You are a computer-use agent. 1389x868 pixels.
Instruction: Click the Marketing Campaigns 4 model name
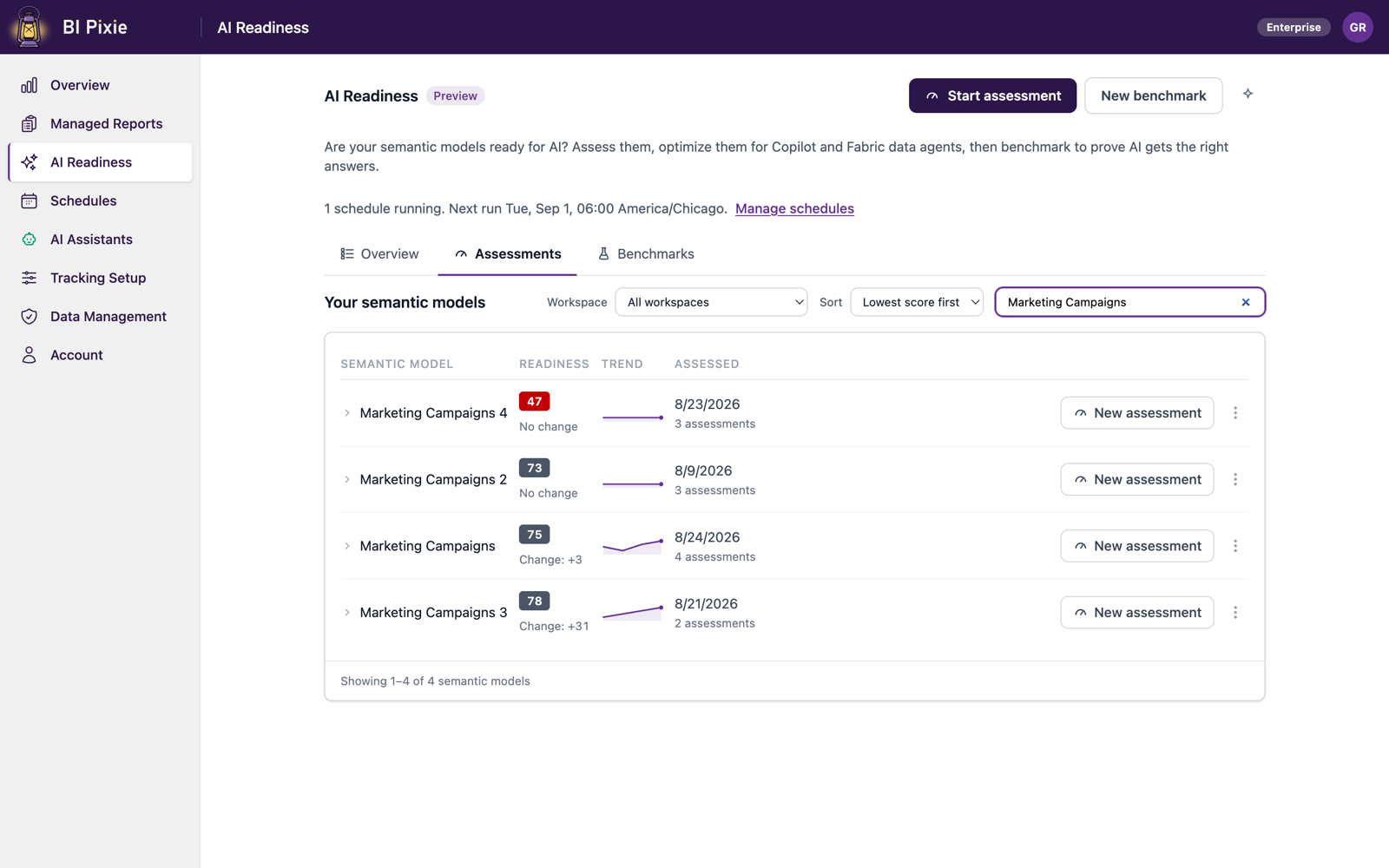[x=433, y=413]
